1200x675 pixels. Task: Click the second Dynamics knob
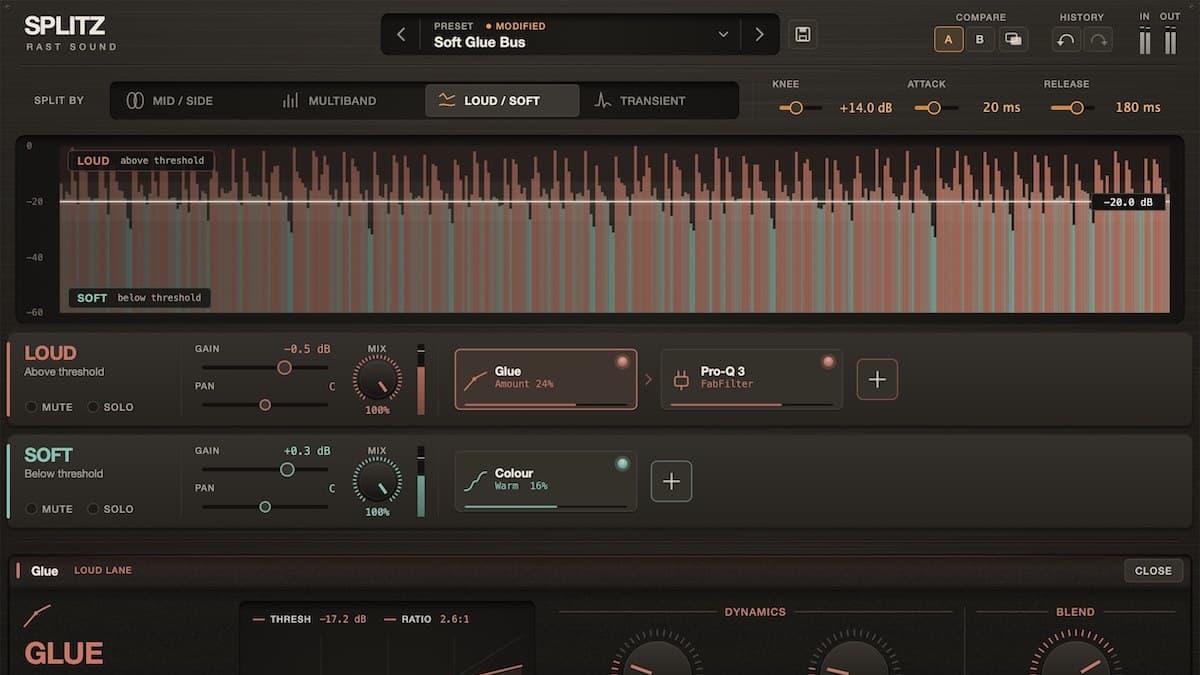[852, 657]
